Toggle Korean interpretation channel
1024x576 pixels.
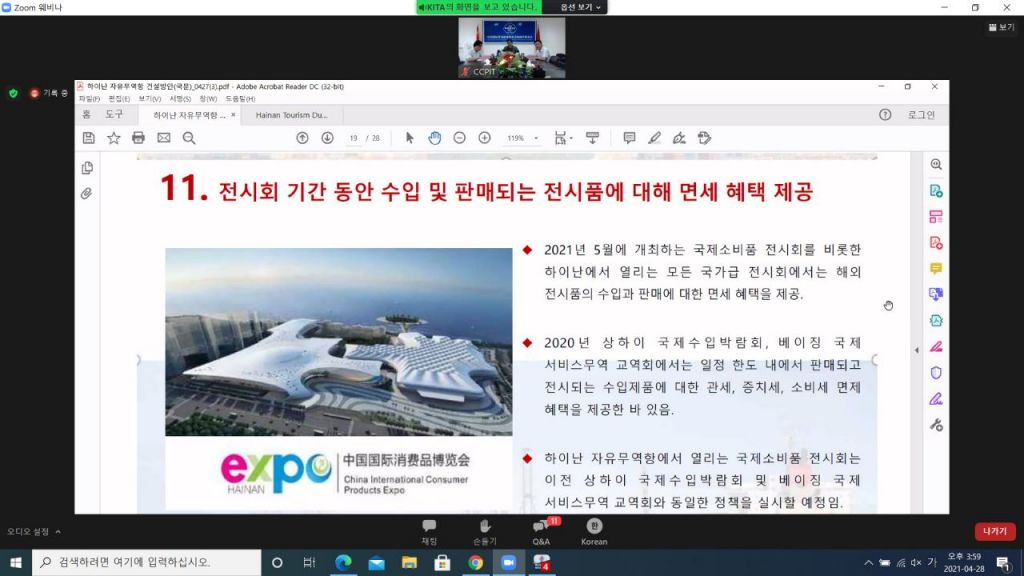594,530
